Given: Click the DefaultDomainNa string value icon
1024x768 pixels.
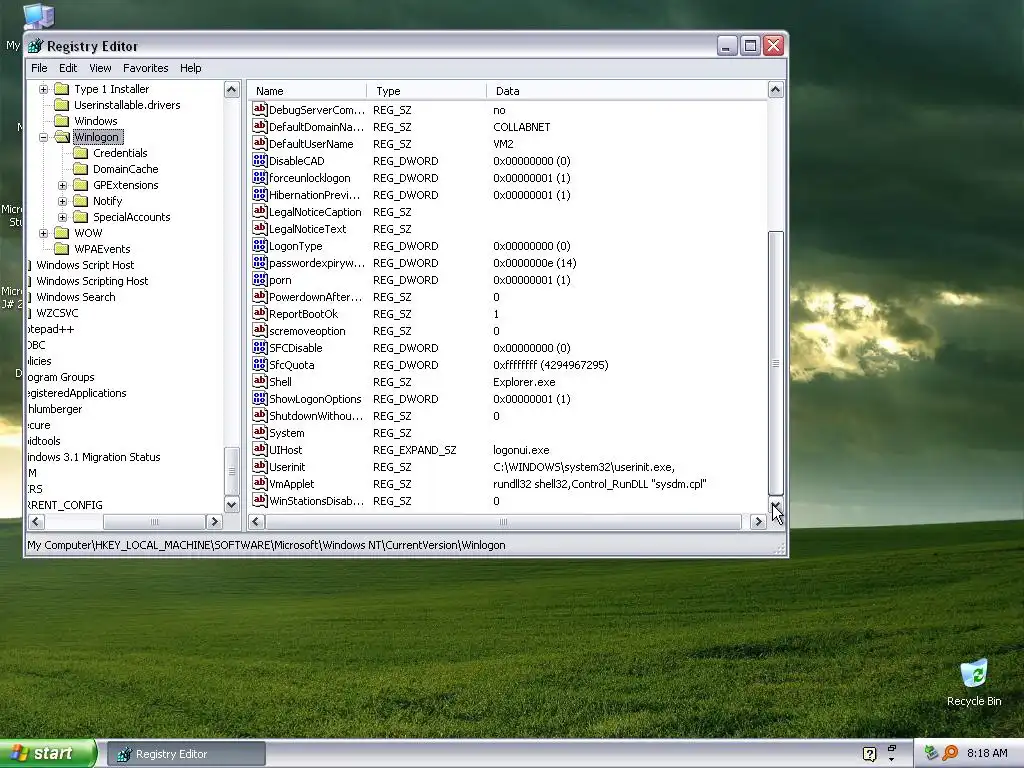Looking at the screenshot, I should tap(259, 127).
